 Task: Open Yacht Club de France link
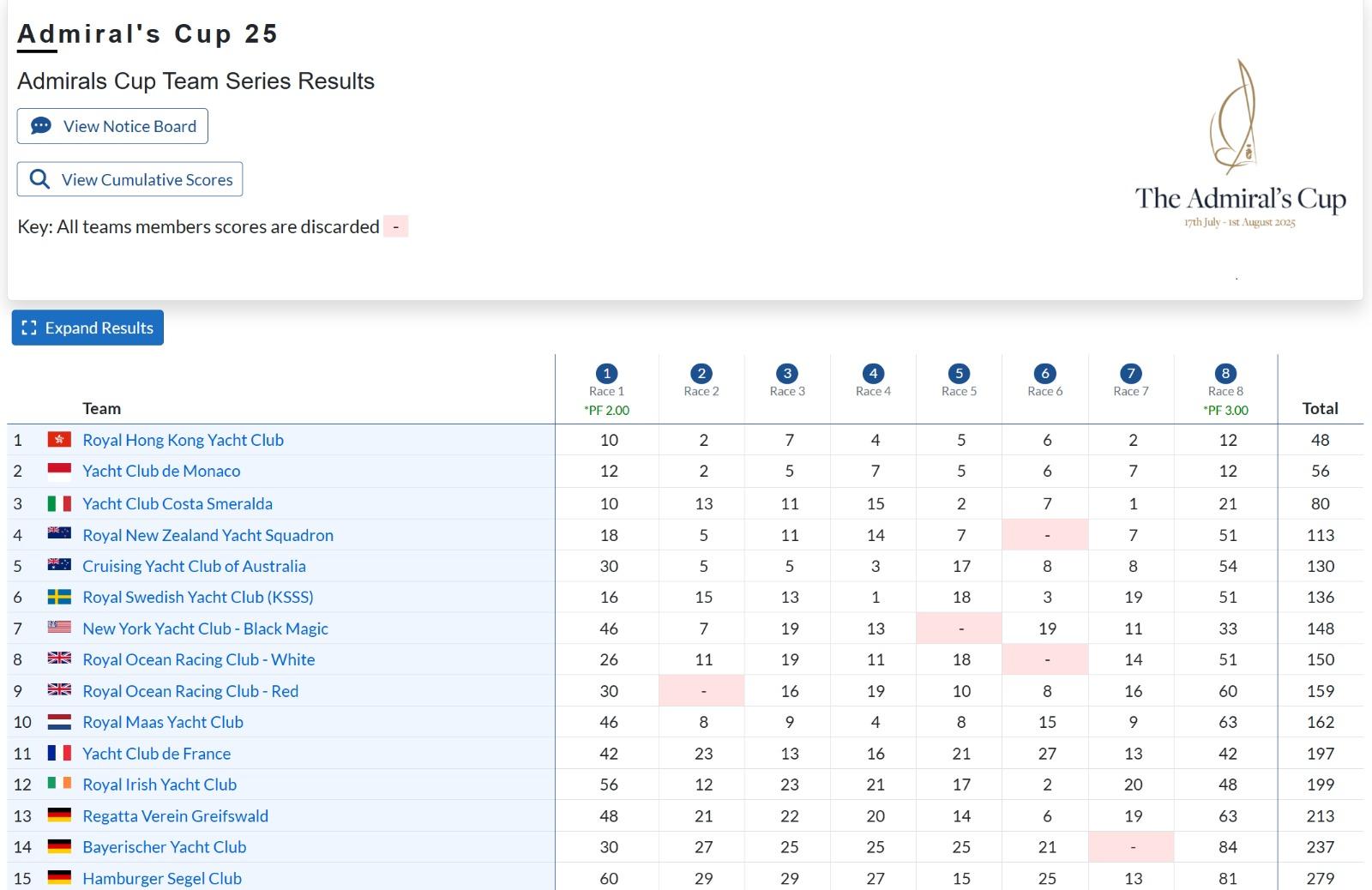pos(156,754)
